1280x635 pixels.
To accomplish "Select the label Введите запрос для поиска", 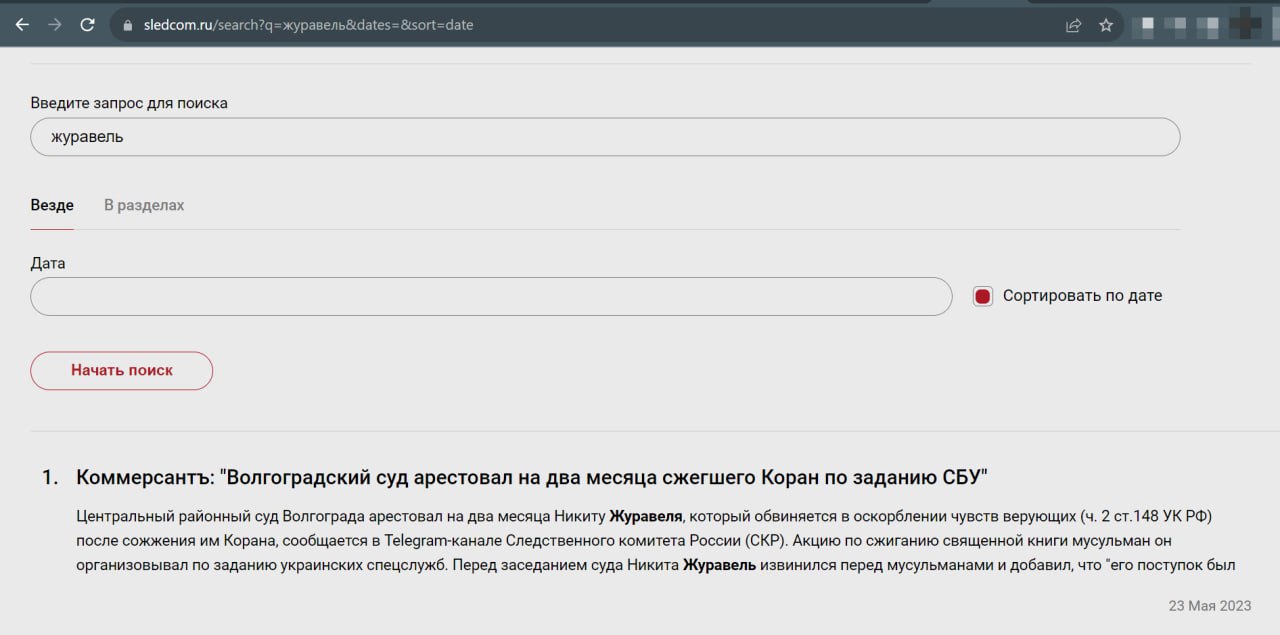I will tap(129, 103).
